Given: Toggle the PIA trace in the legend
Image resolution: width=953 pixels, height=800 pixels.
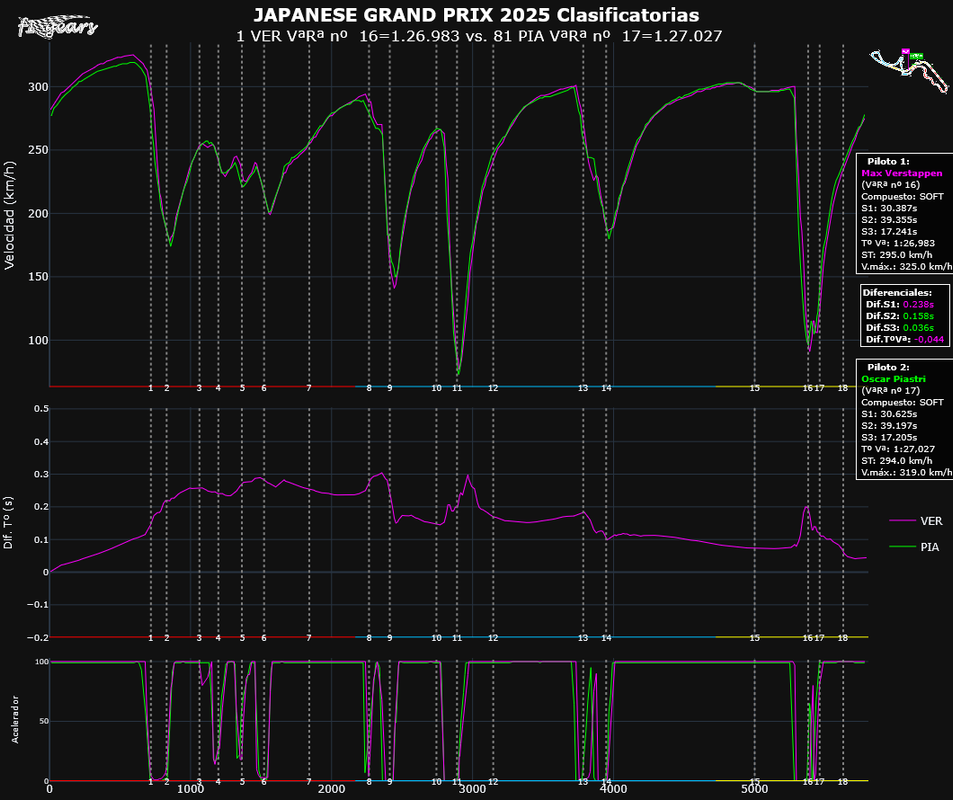Looking at the screenshot, I should coord(914,547).
